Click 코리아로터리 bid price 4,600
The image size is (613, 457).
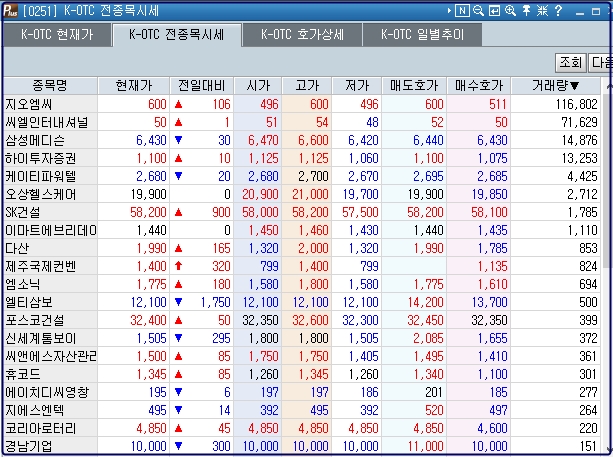tap(492, 428)
